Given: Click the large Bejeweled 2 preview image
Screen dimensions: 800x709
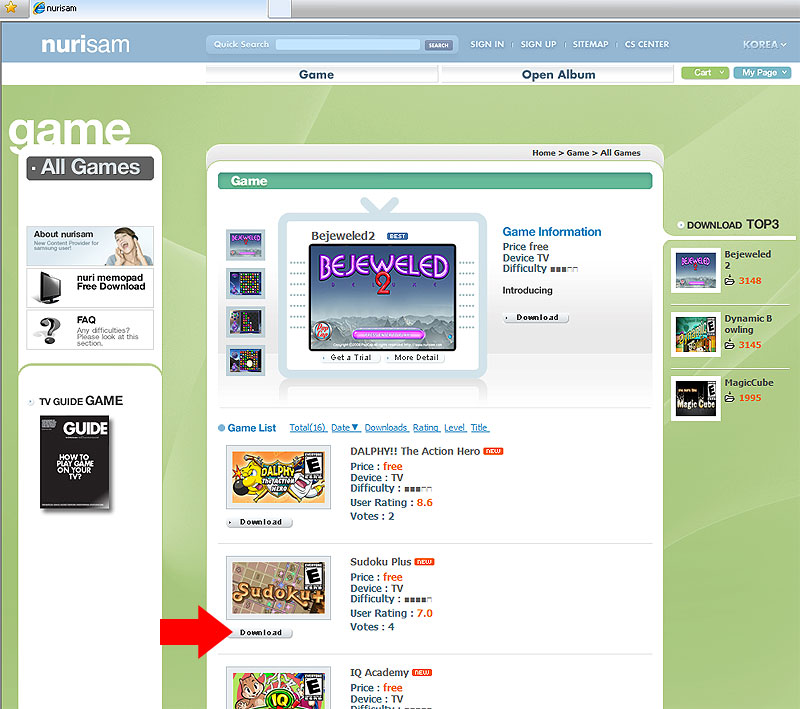Looking at the screenshot, I should (382, 297).
